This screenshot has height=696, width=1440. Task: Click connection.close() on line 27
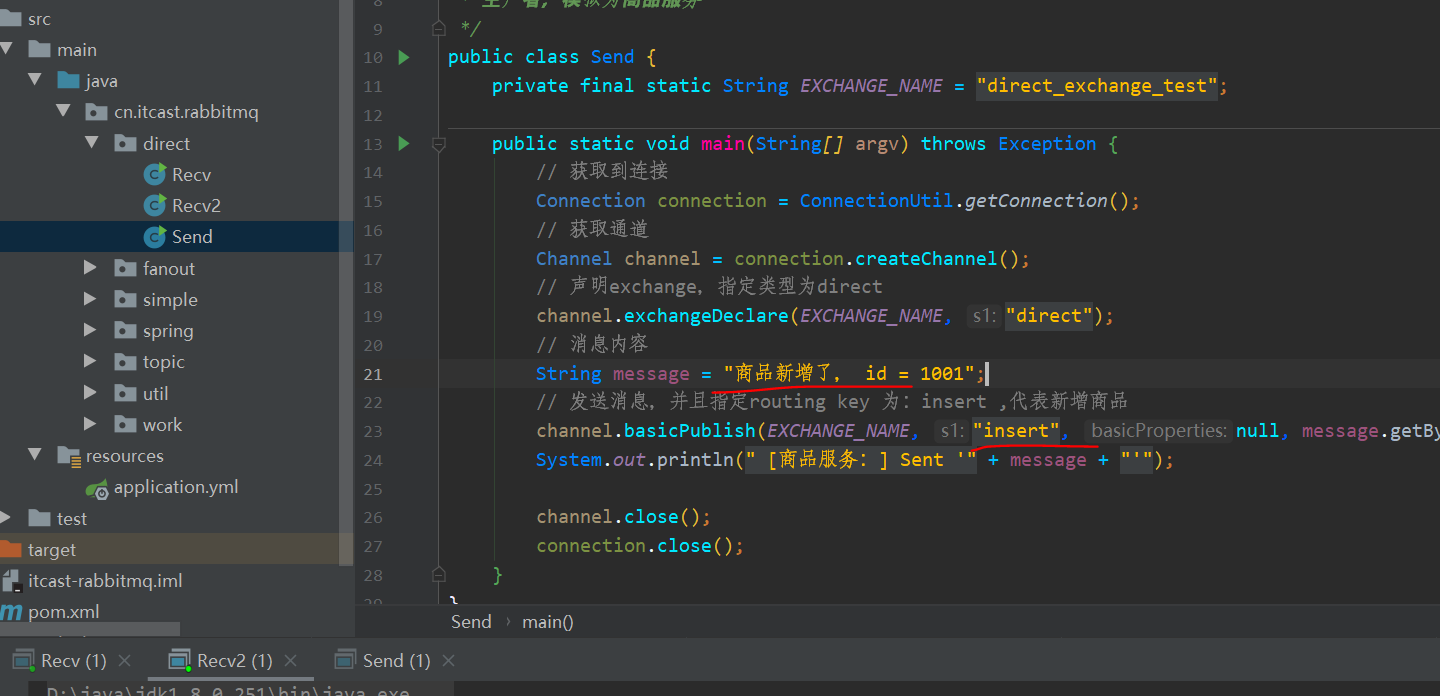tap(640, 546)
